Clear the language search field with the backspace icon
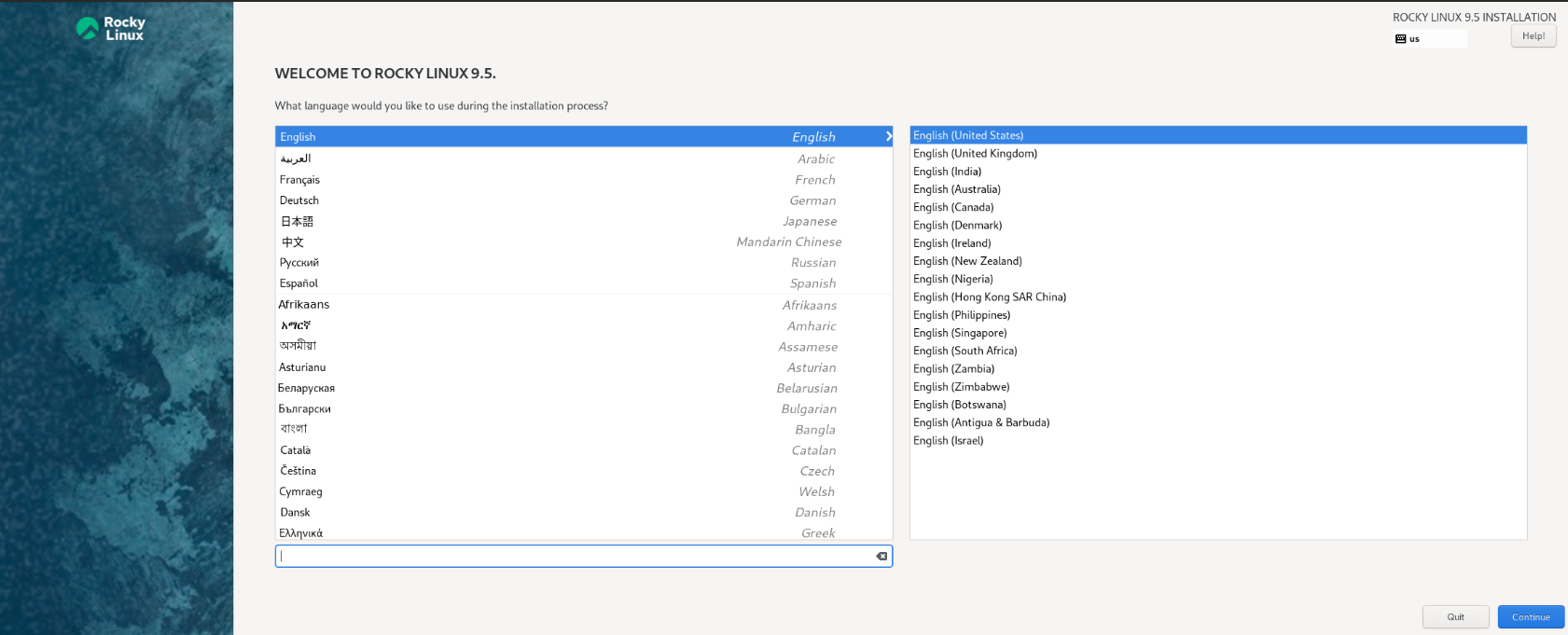The width and height of the screenshot is (1568, 635). 881,556
